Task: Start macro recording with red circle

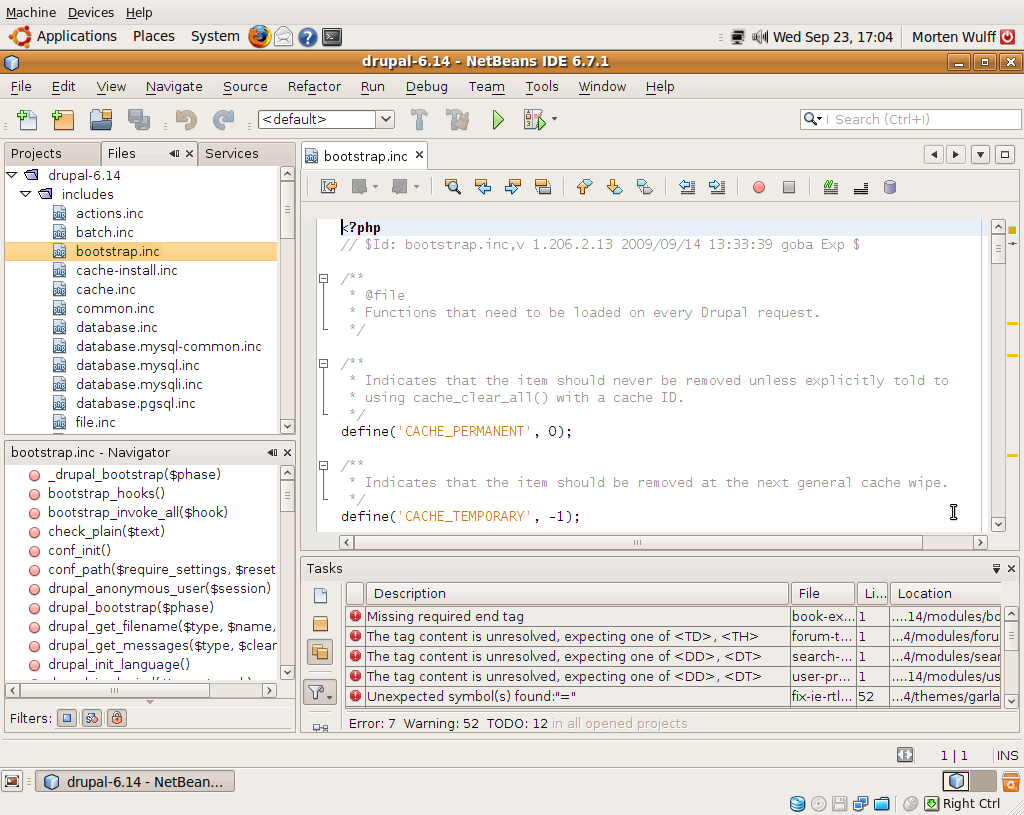Action: tap(759, 187)
